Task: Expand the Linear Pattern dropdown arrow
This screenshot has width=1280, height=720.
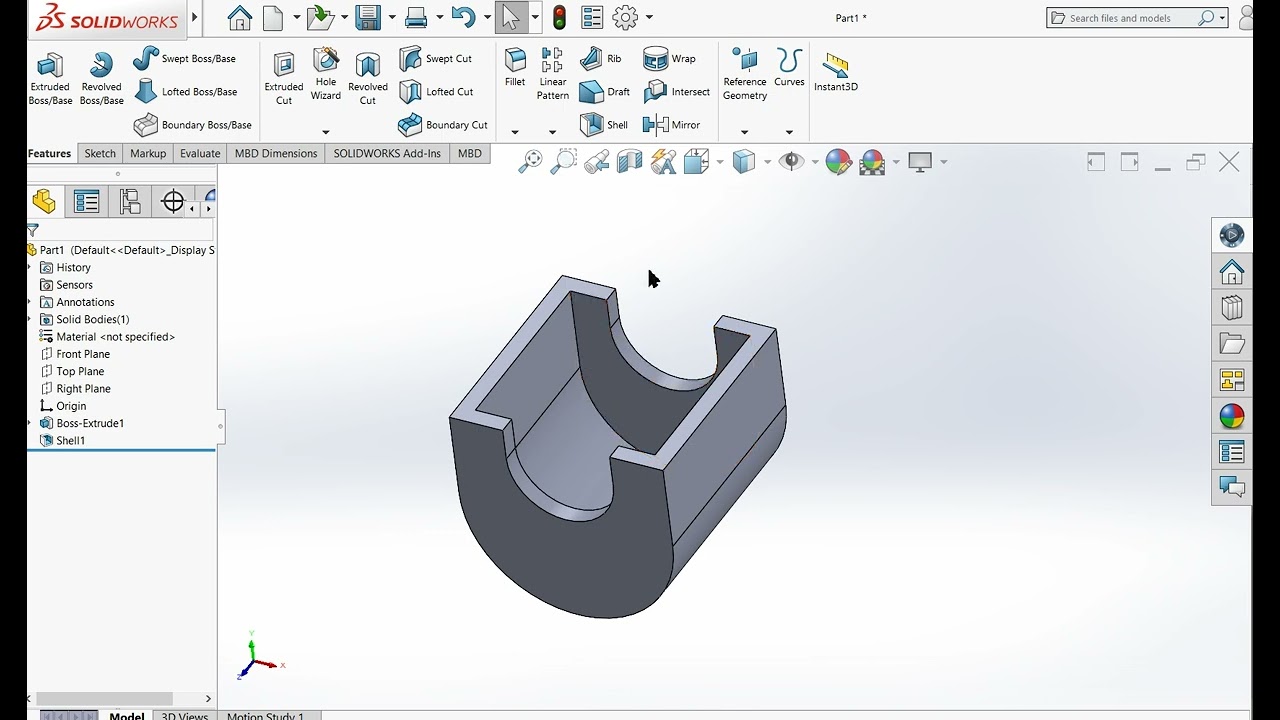Action: pos(552,132)
